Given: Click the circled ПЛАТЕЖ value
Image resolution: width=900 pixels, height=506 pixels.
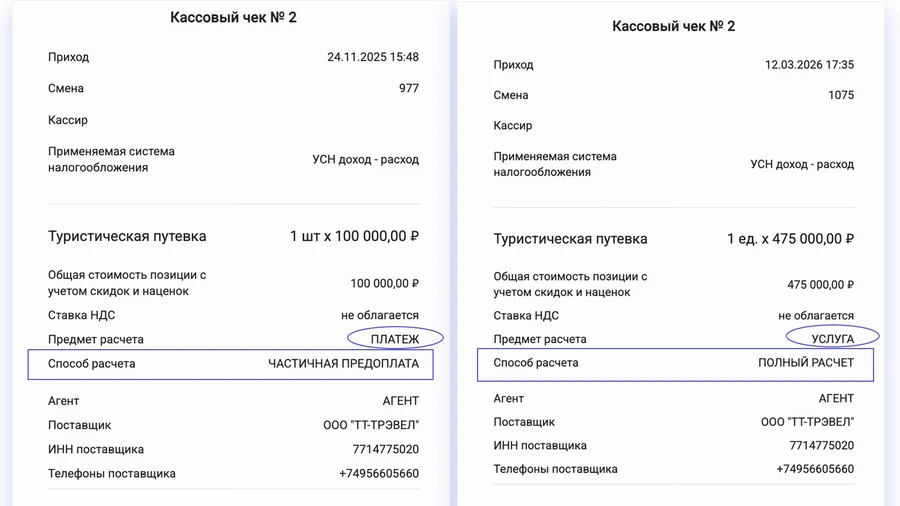Looking at the screenshot, I should click(395, 339).
